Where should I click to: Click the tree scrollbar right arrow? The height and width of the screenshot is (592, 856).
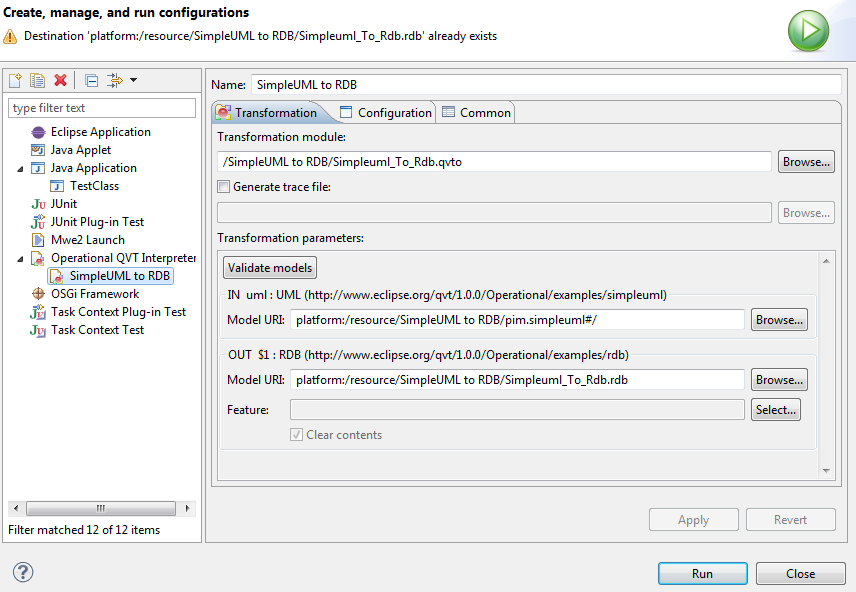point(187,508)
